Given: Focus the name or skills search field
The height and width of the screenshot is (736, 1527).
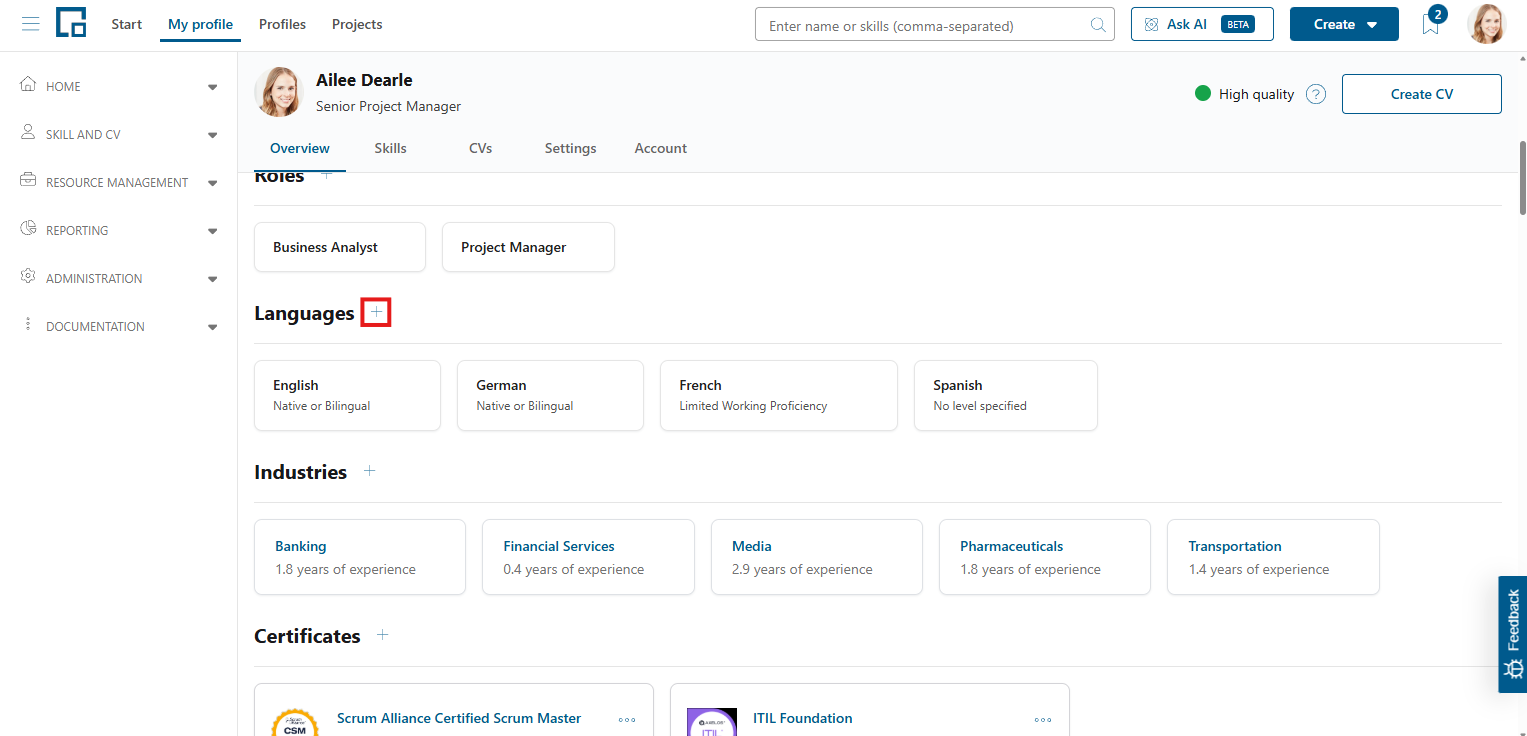Looking at the screenshot, I should click(x=935, y=25).
